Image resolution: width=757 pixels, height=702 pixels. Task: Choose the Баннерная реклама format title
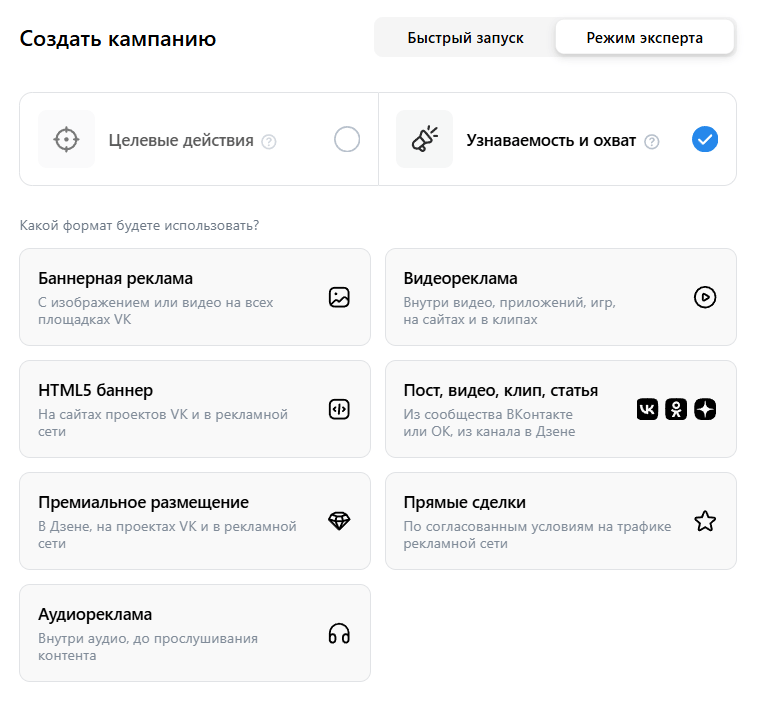click(x=116, y=278)
